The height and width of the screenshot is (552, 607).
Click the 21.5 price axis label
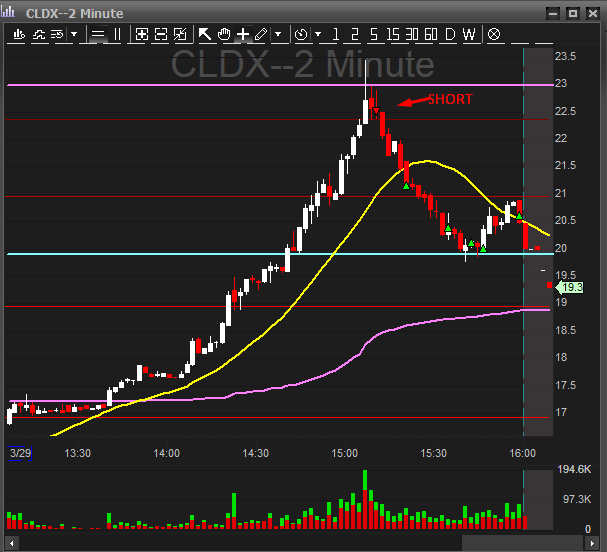pos(566,165)
